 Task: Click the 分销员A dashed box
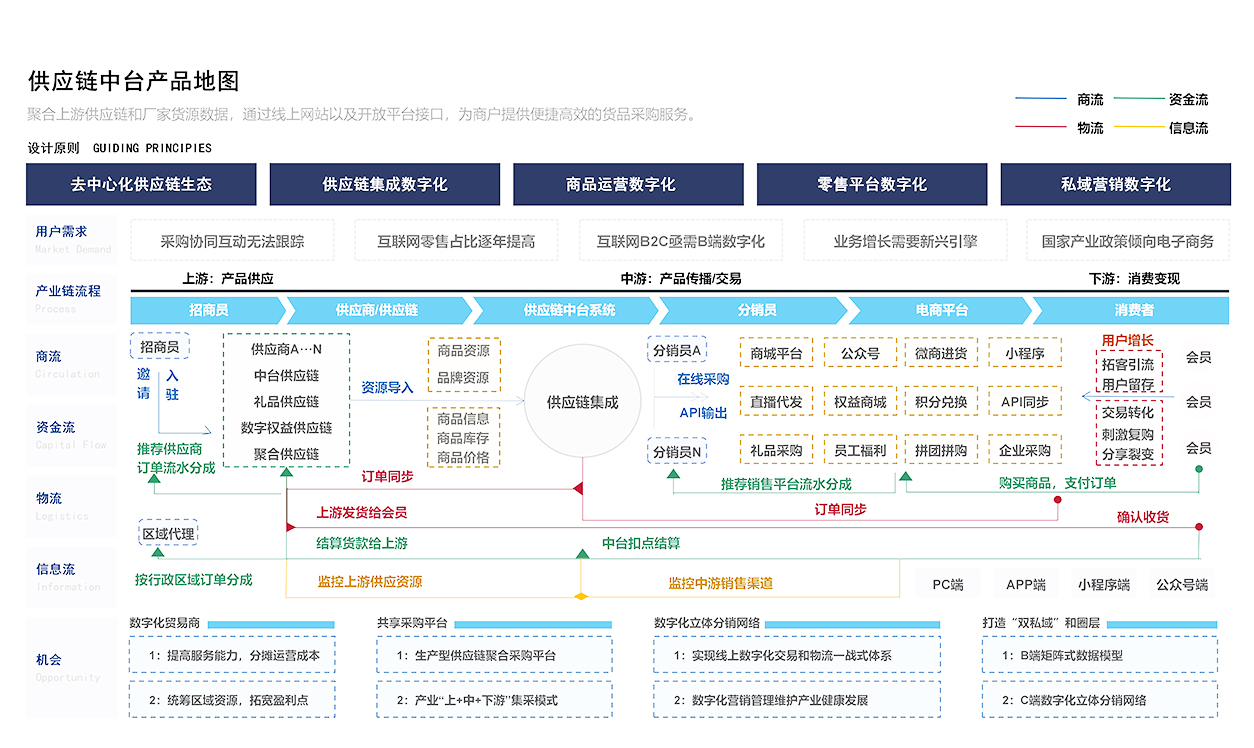click(x=677, y=350)
